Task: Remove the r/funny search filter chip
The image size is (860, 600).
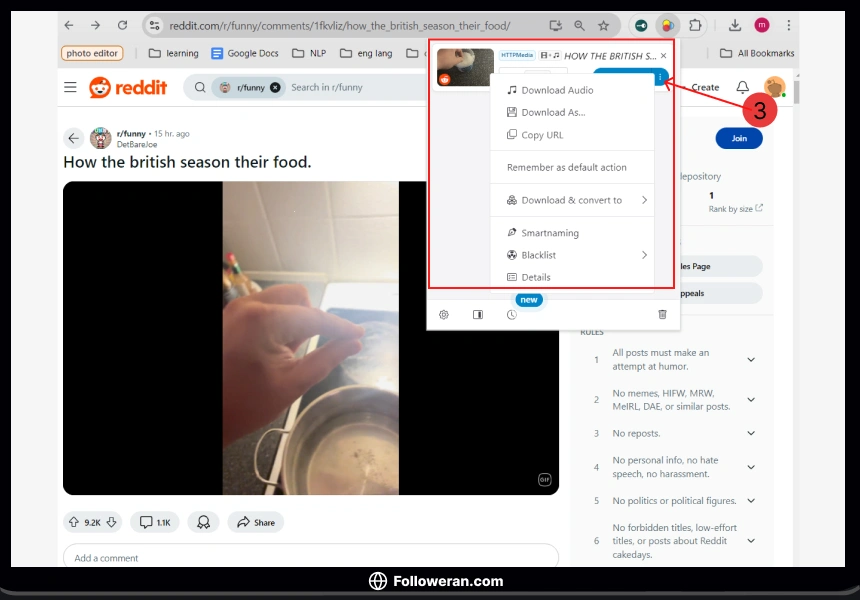Action: click(x=275, y=87)
